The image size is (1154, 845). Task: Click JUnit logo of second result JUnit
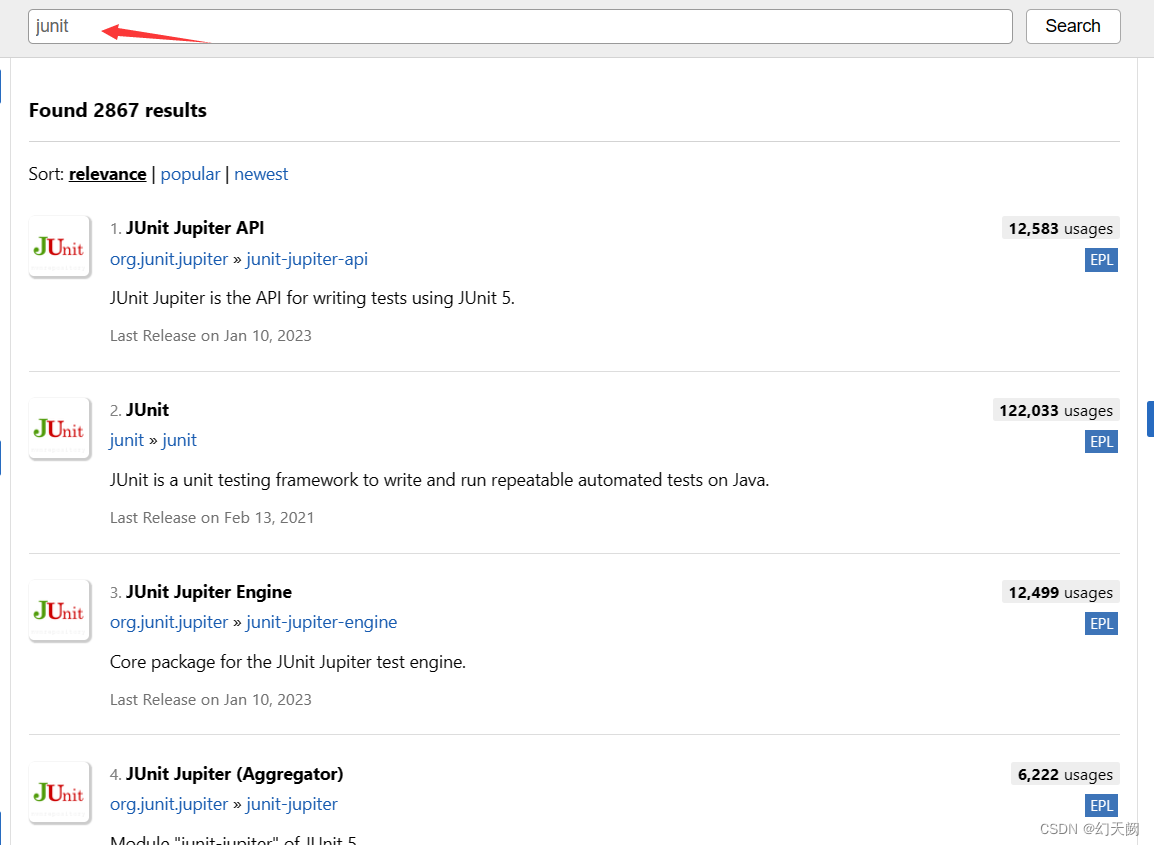[x=60, y=428]
